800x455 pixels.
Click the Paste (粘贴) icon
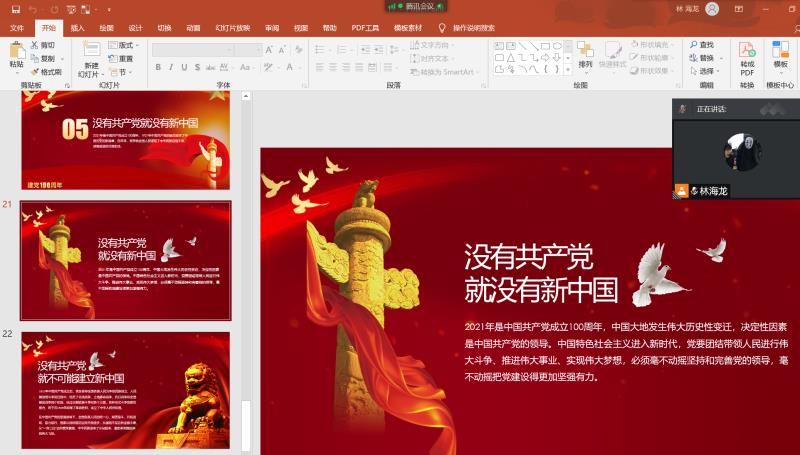pos(16,54)
